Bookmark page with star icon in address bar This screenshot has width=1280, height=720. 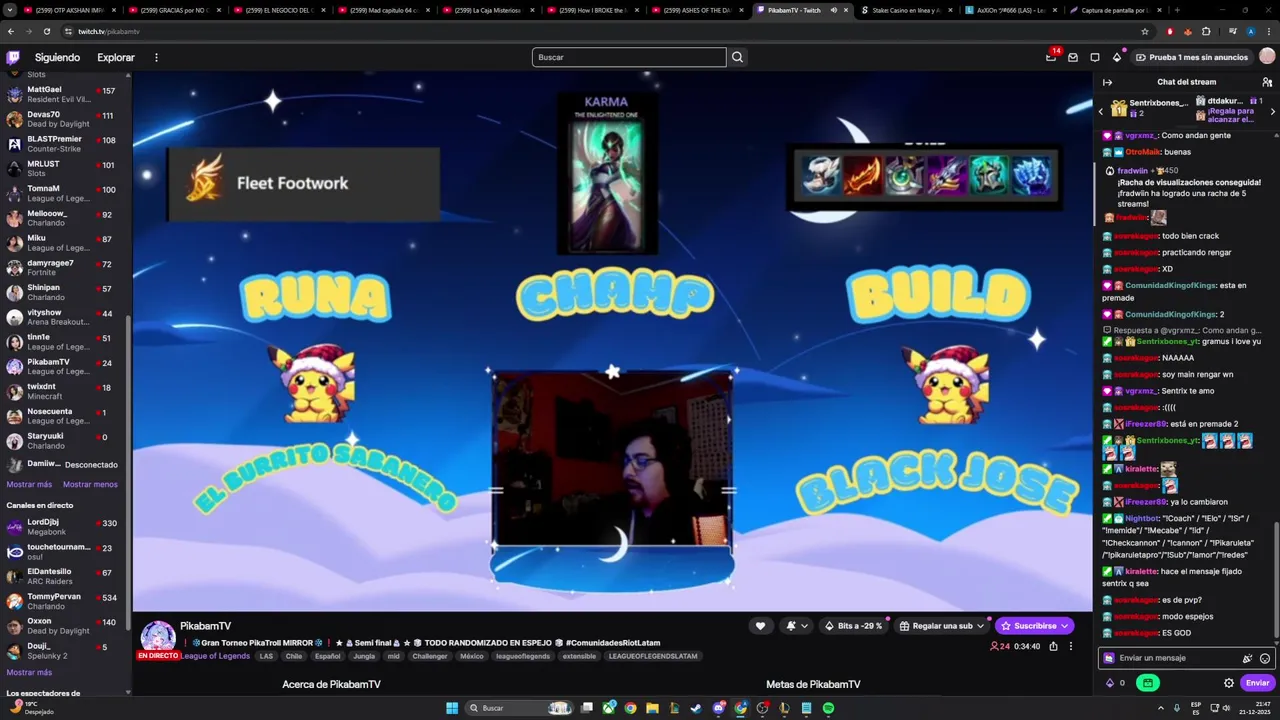1144,31
